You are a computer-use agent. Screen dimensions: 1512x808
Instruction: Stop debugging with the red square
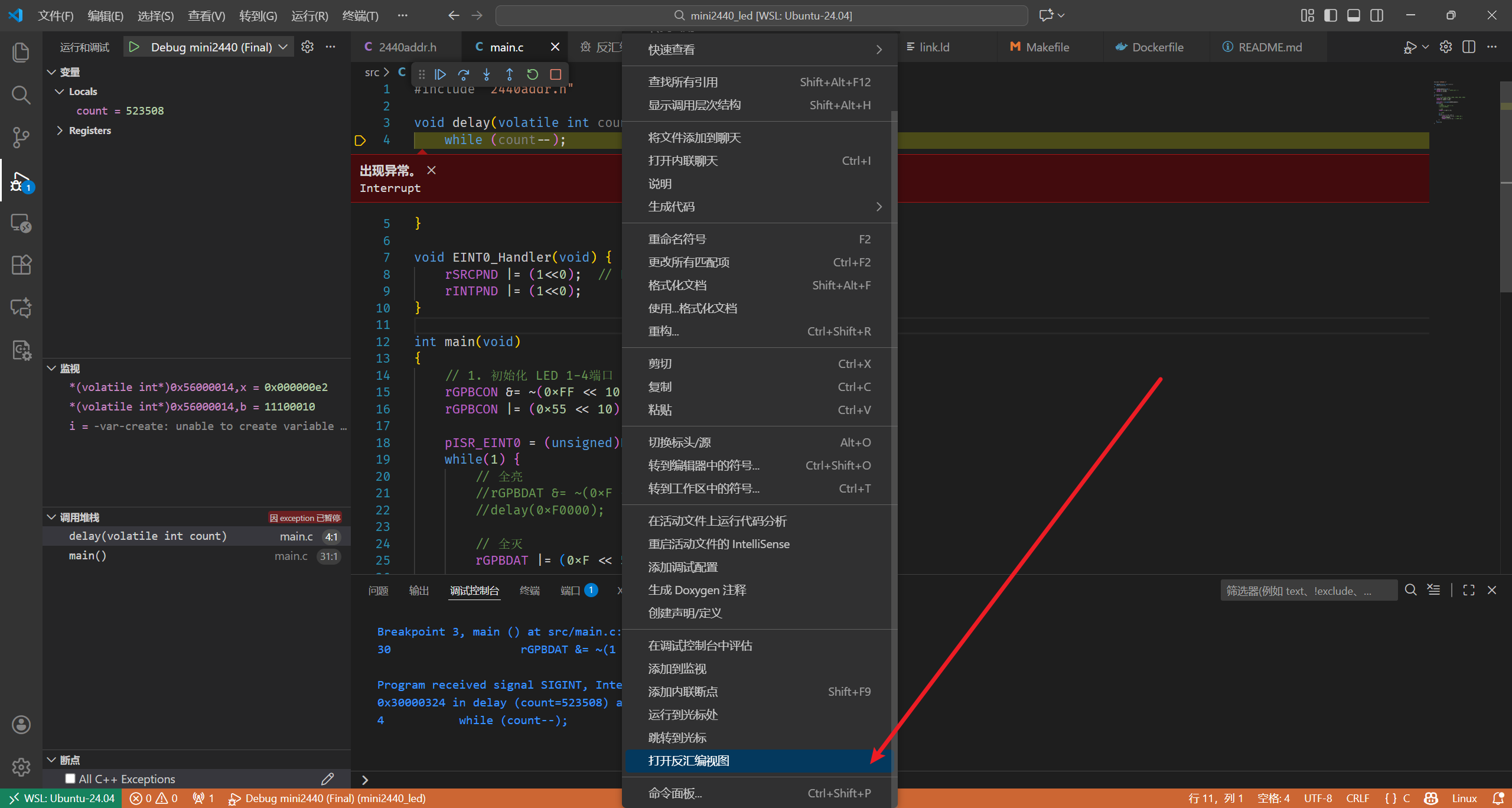click(555, 74)
